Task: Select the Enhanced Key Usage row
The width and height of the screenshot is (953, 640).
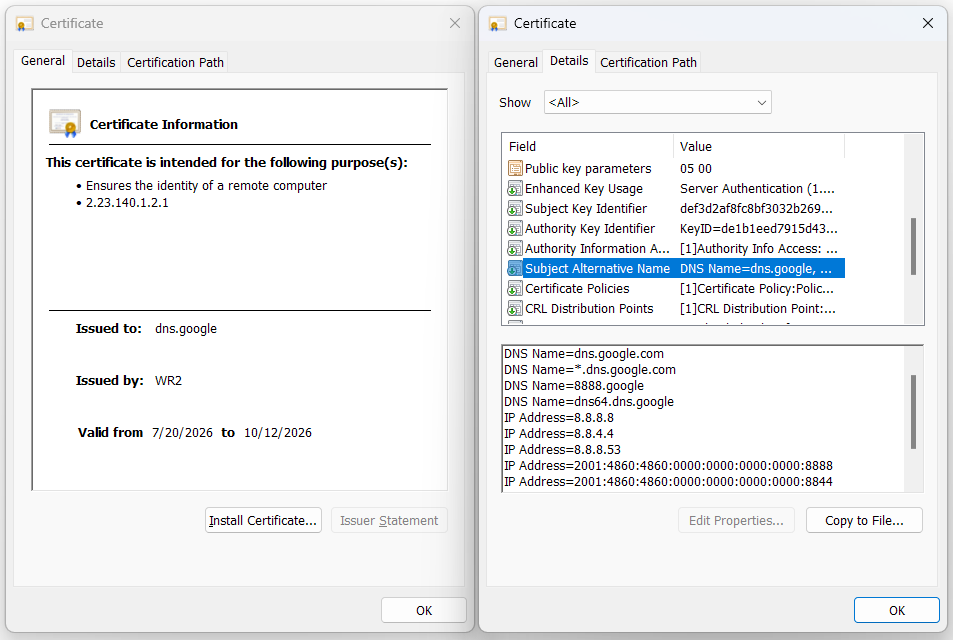Action: click(x=675, y=188)
